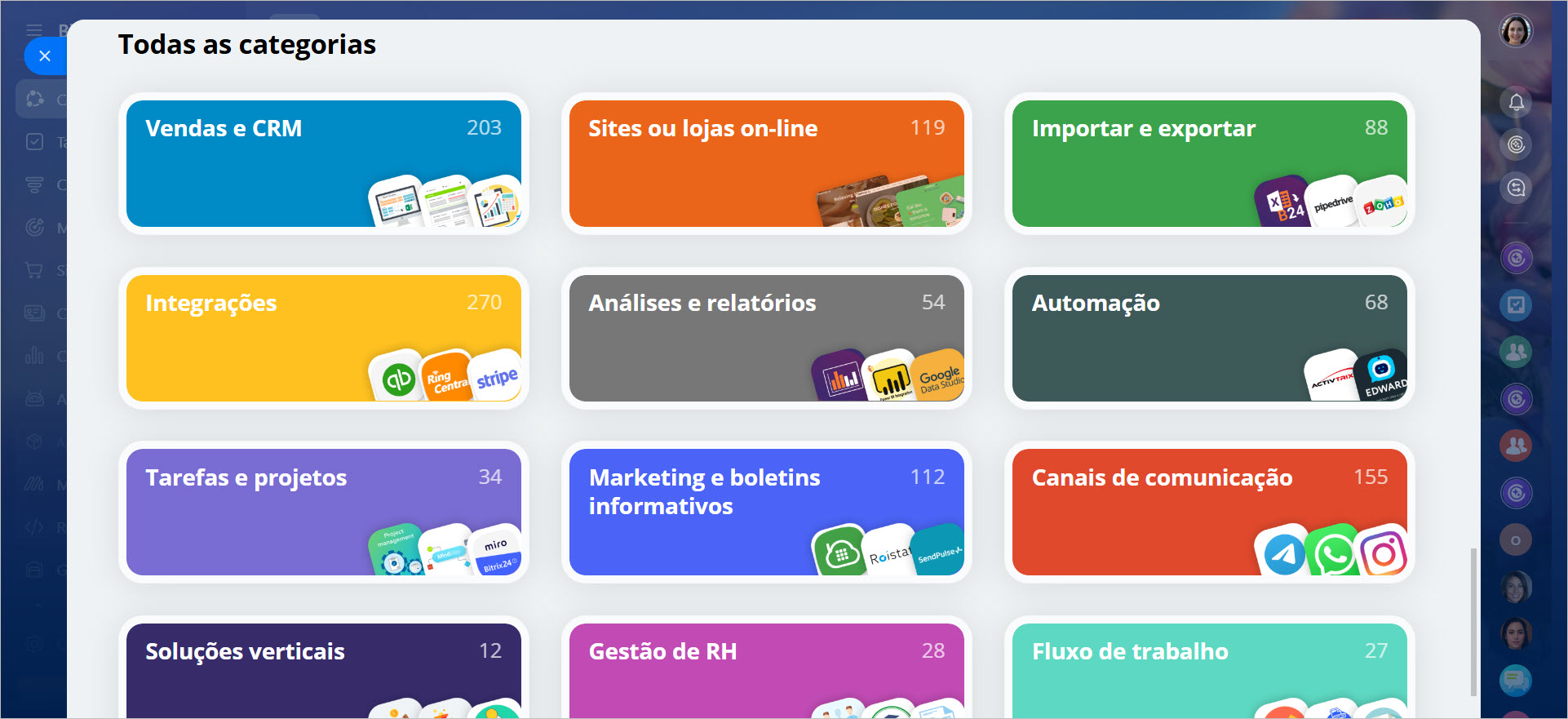This screenshot has width=1568, height=719.
Task: Click the QuickBooks app icon
Action: click(x=397, y=378)
